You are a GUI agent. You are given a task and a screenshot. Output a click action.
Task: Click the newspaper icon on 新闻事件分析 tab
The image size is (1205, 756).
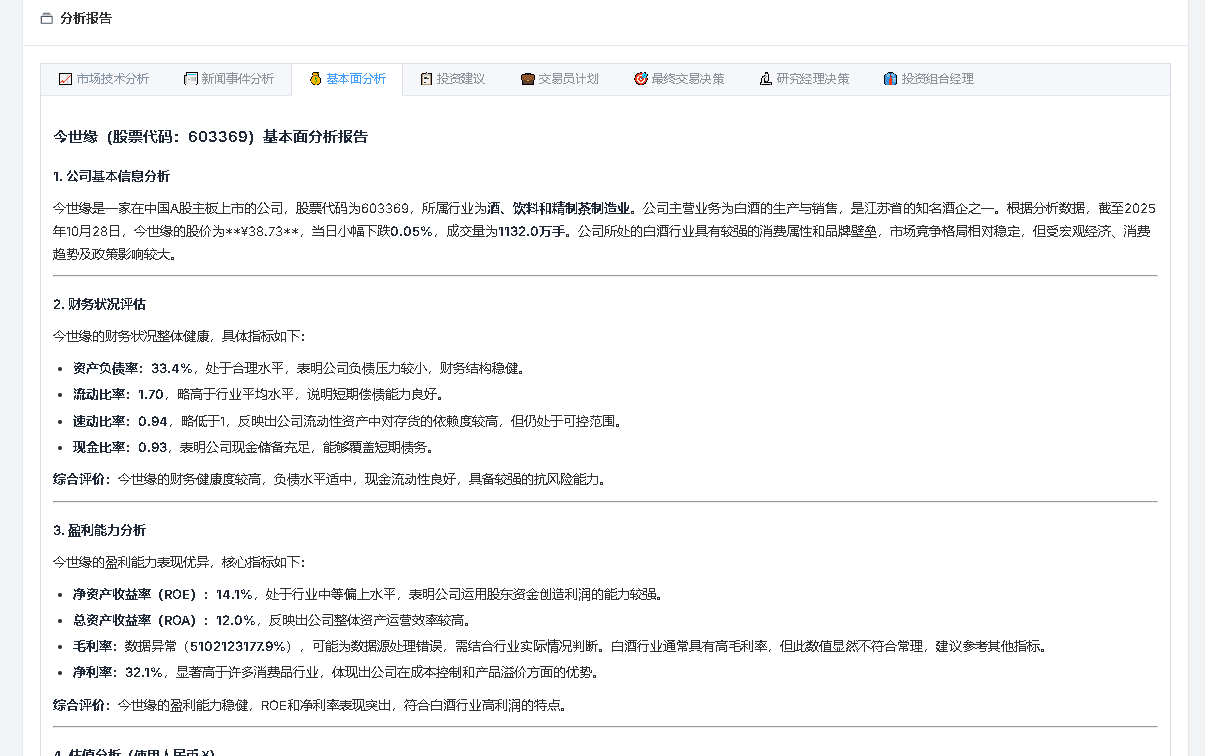[x=191, y=79]
